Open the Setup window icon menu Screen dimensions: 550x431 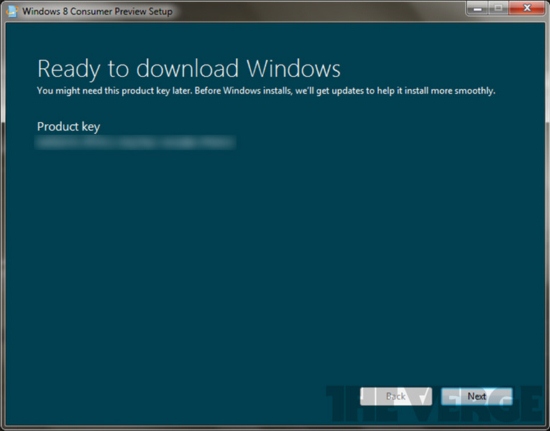pos(12,11)
